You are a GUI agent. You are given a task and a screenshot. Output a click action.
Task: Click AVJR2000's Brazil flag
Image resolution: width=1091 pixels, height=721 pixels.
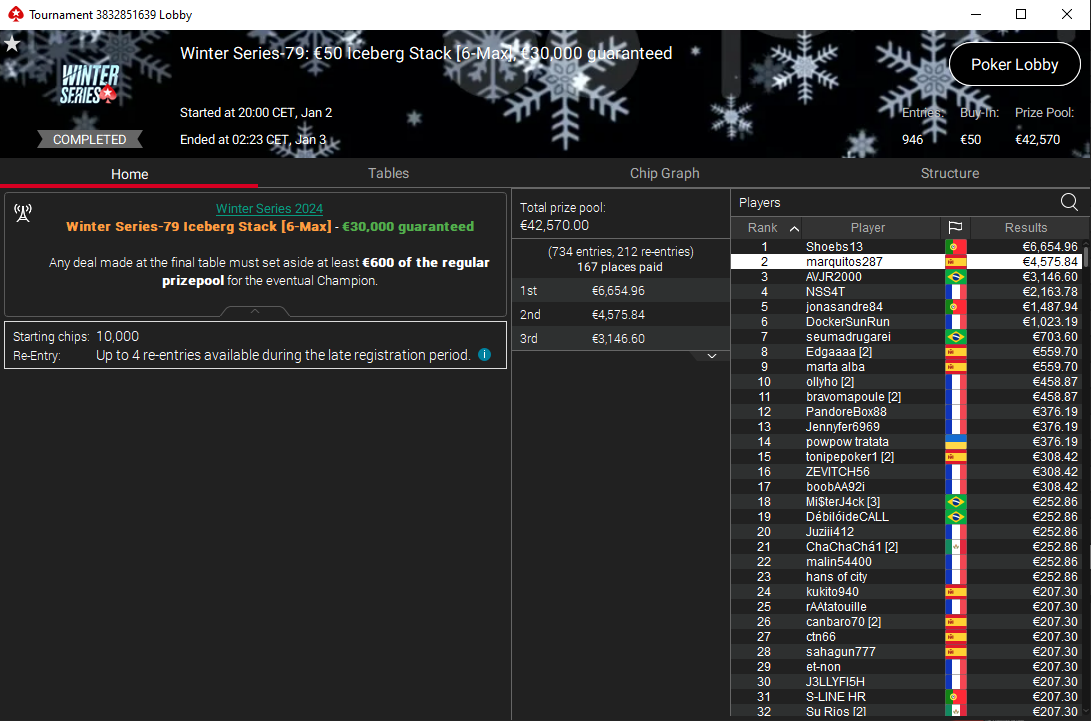click(x=955, y=277)
